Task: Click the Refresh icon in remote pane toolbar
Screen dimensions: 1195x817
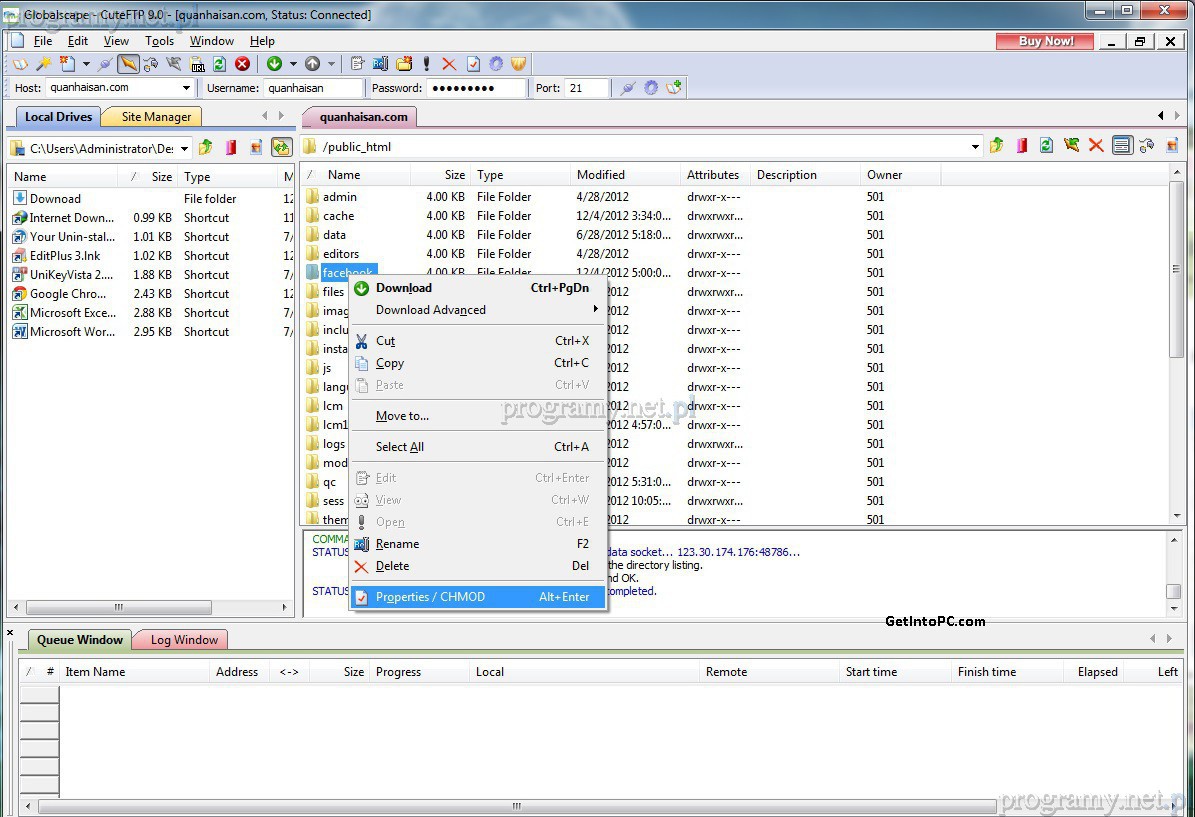Action: click(x=1046, y=146)
